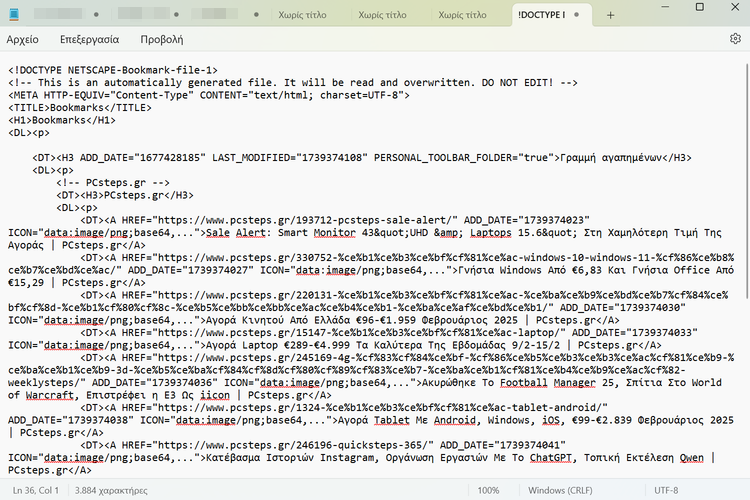The image size is (750, 500).
Task: Close the Notepad window
Action: pos(735,7)
